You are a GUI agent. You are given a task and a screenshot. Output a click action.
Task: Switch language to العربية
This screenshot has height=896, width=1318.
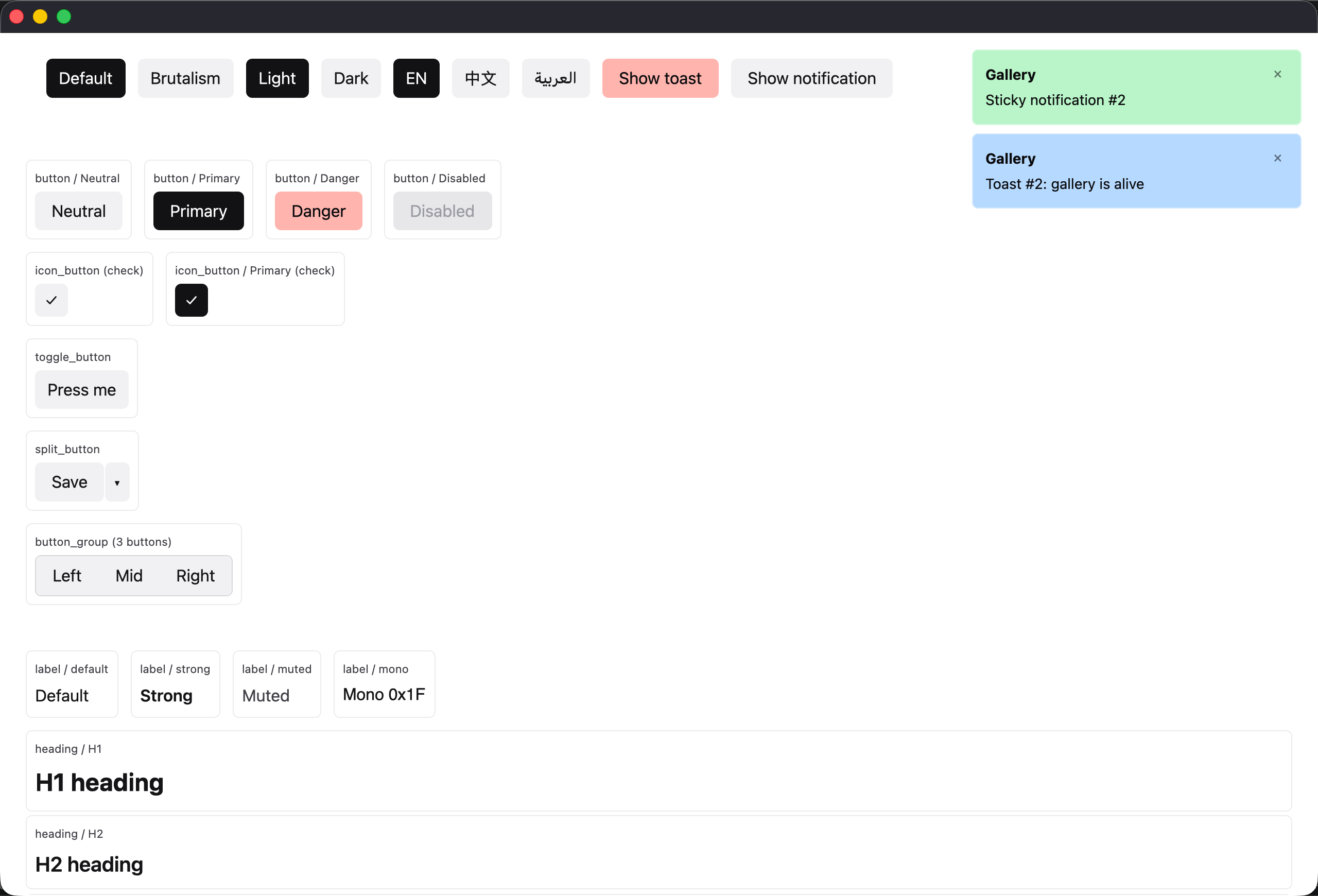pyautogui.click(x=556, y=78)
